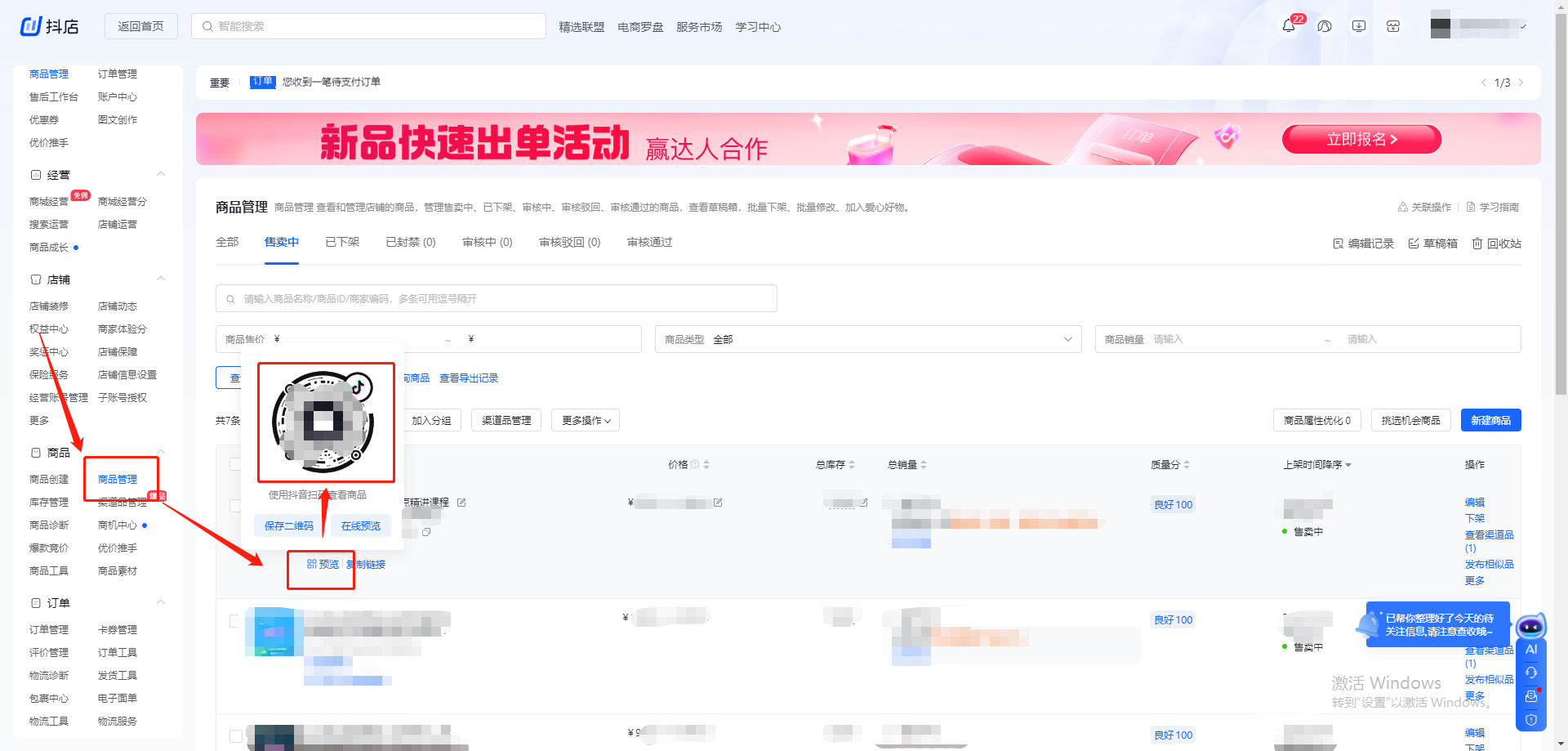This screenshot has height=751, width=1568.
Task: Switch to the 已封禁 (0) tab
Action: [x=411, y=242]
